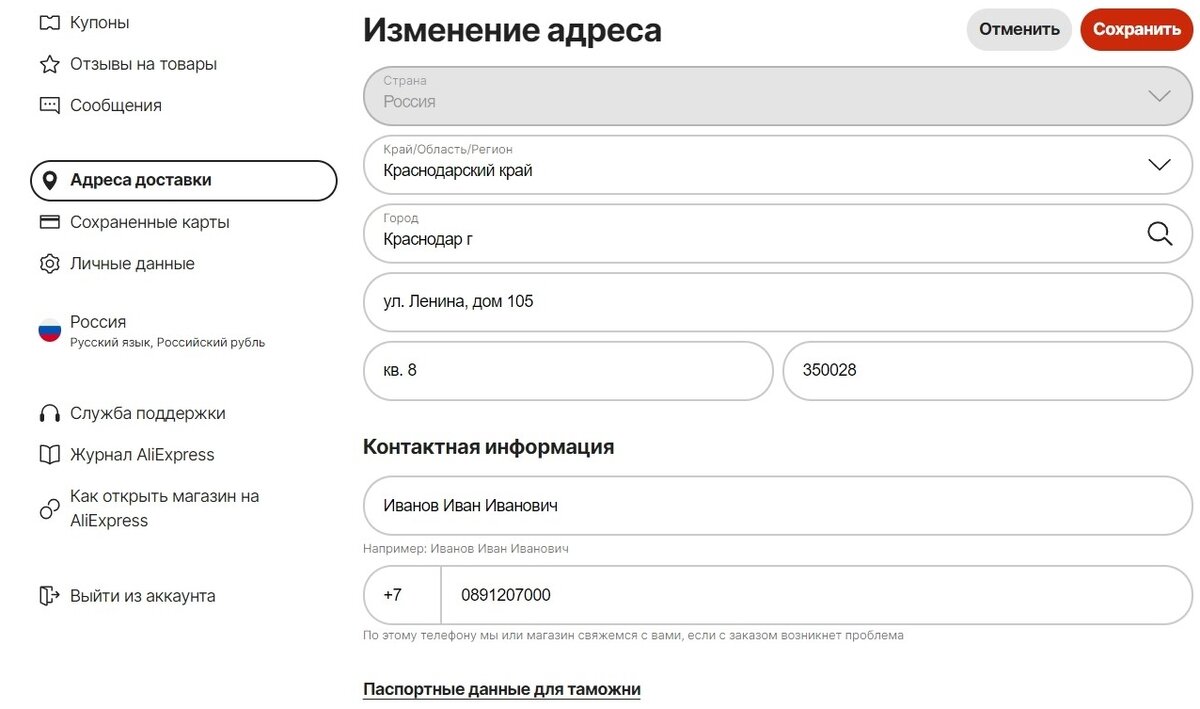
Task: Open the Паспортные данные для таможни link
Action: 501,689
